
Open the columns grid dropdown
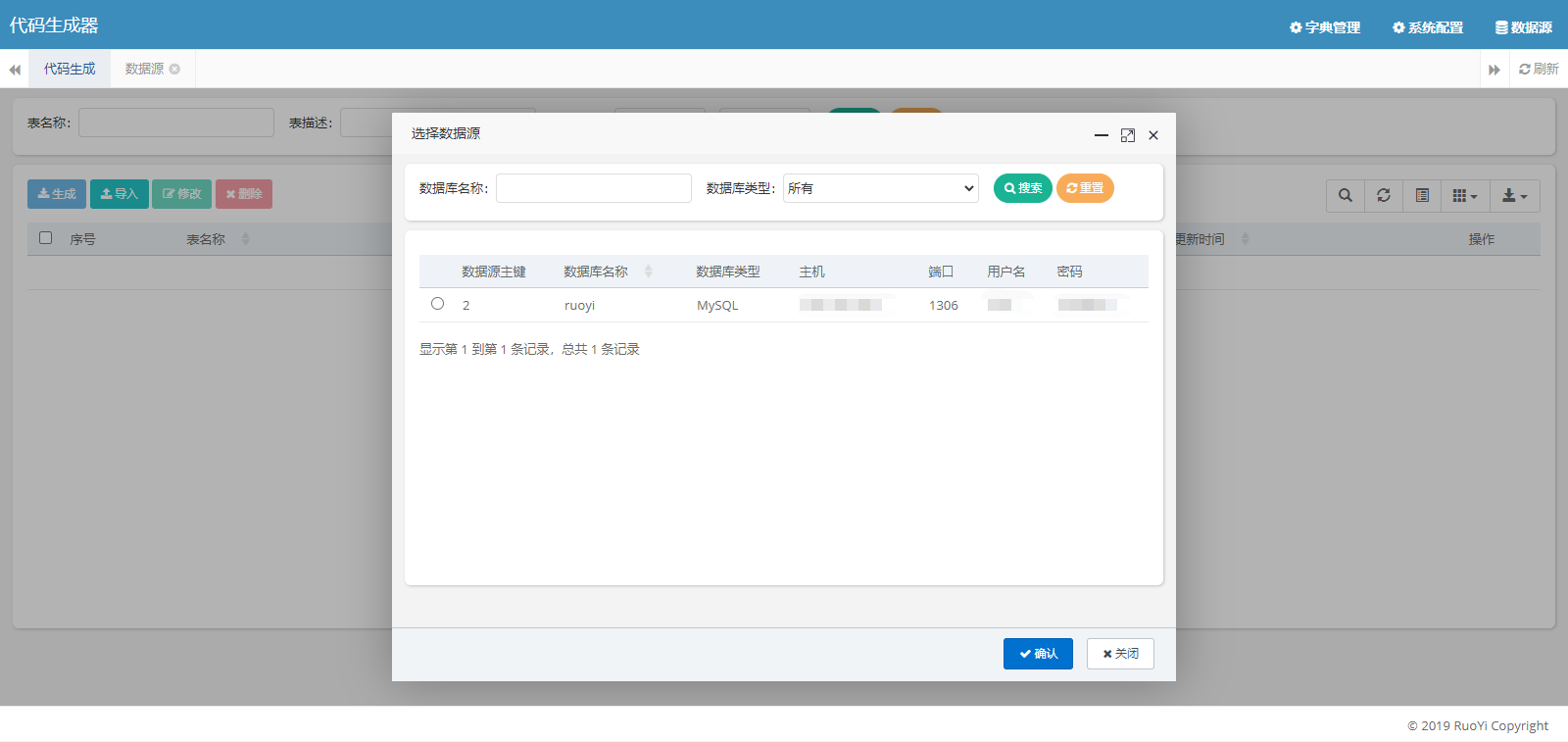click(x=1465, y=196)
